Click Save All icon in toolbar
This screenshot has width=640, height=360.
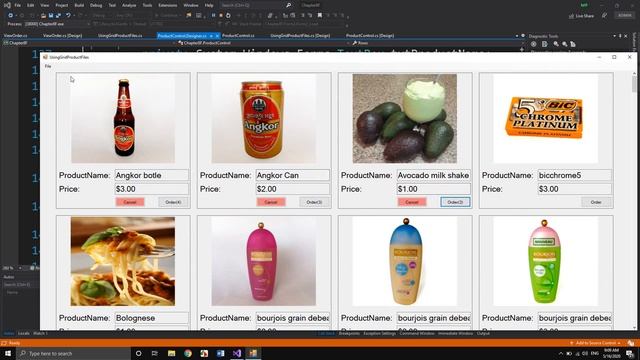58,16
